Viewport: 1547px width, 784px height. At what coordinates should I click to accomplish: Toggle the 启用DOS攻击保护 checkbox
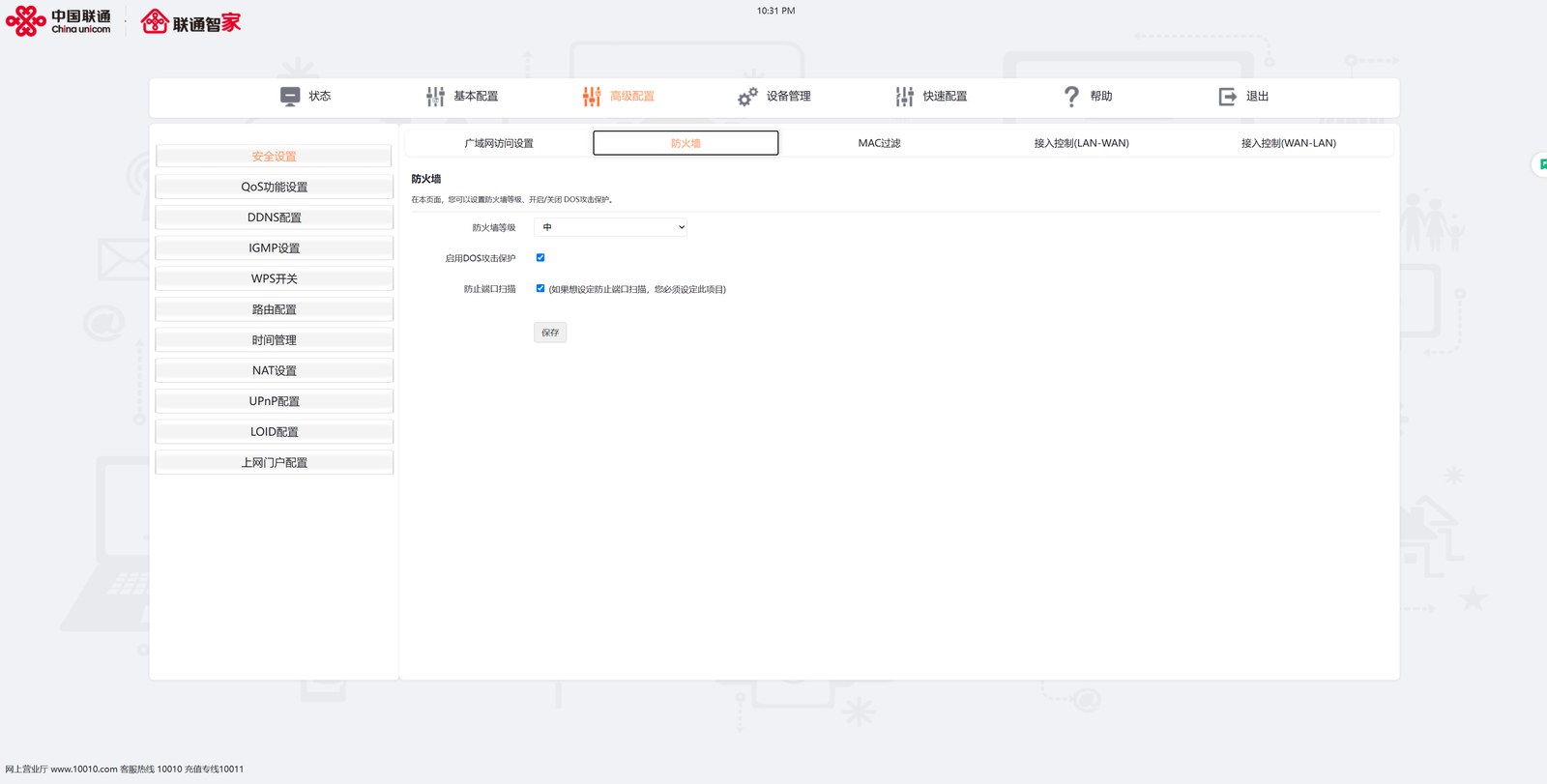[x=540, y=257]
